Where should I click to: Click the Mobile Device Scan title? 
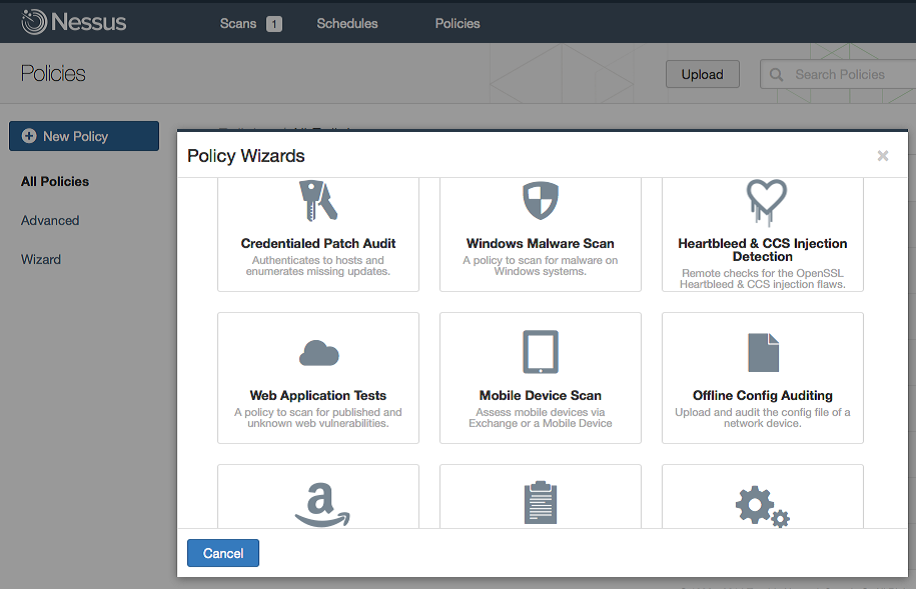pos(540,396)
